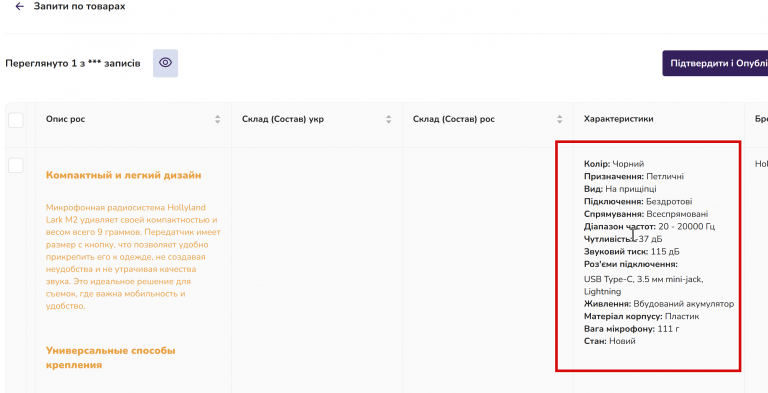Click the Чутливість -37 дБ line
The image size is (768, 393).
tap(623, 239)
